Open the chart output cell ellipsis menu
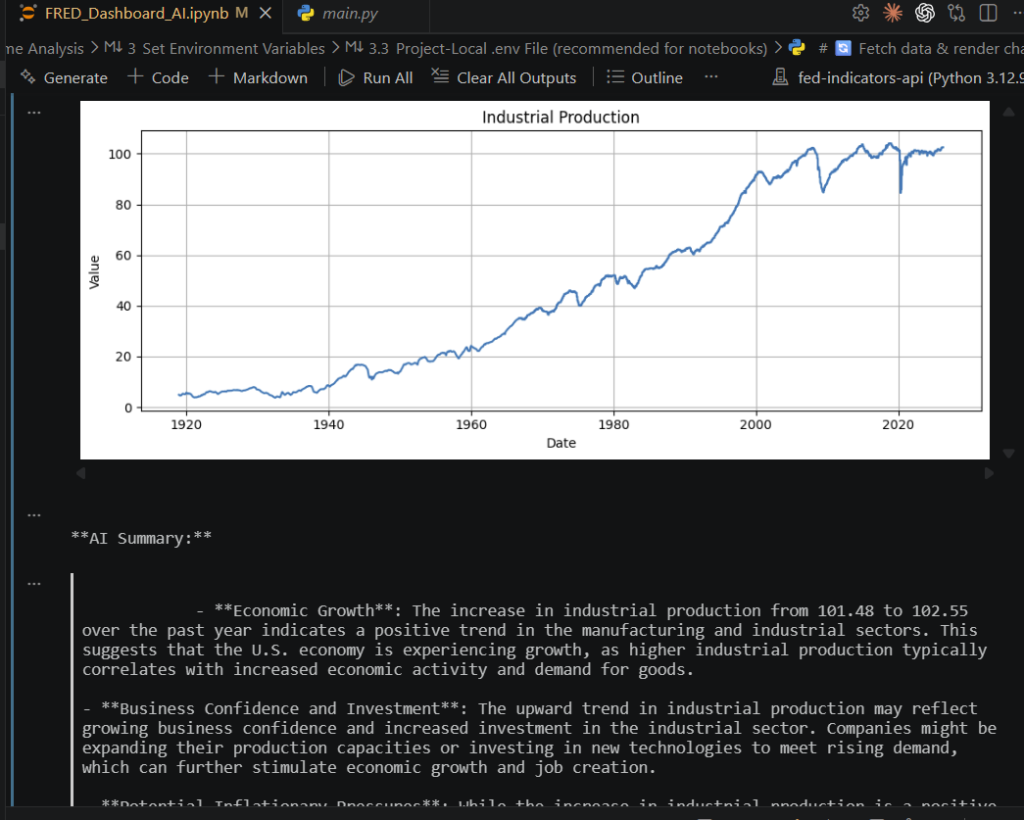The width and height of the screenshot is (1024, 820). click(x=34, y=112)
